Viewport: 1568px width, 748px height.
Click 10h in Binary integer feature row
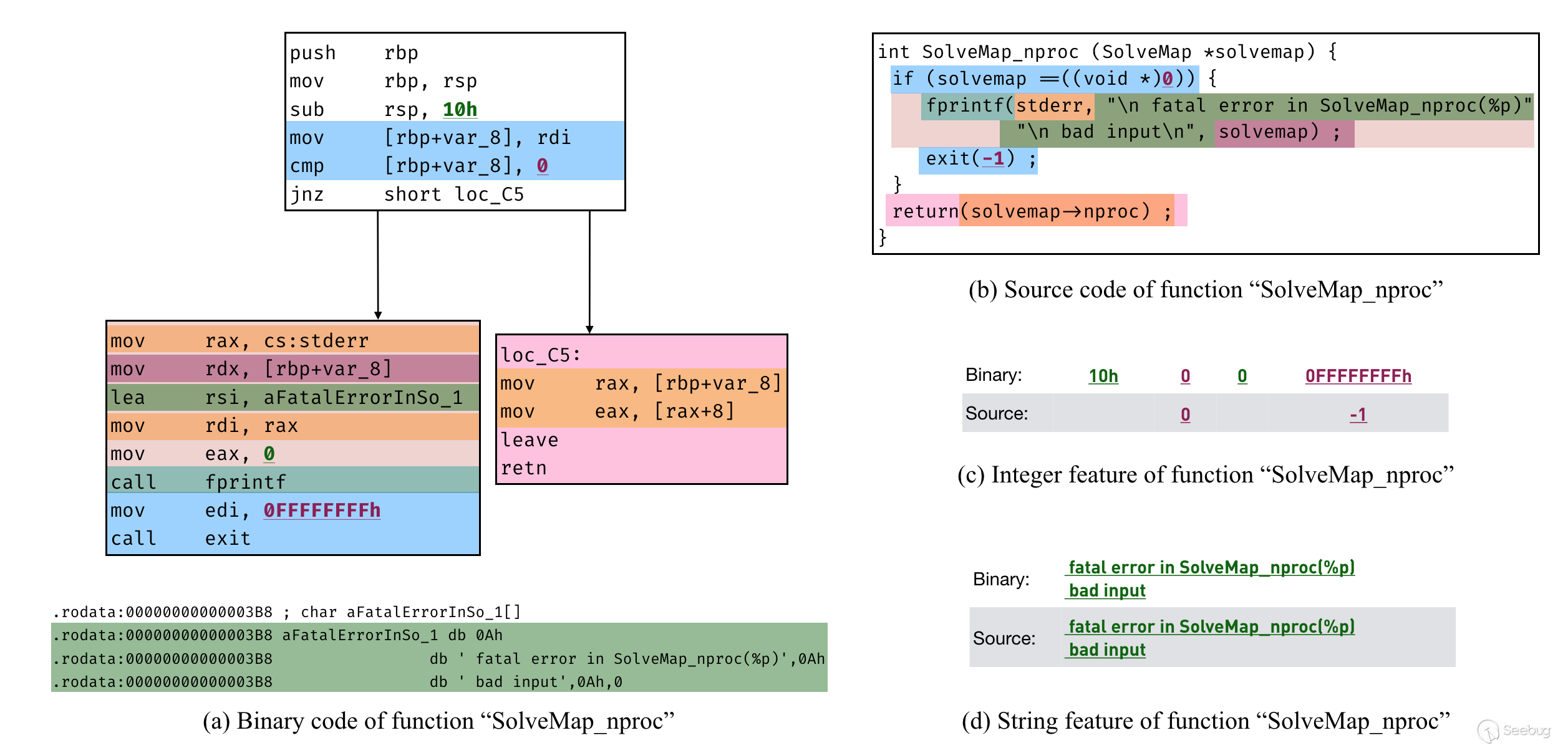1103,376
